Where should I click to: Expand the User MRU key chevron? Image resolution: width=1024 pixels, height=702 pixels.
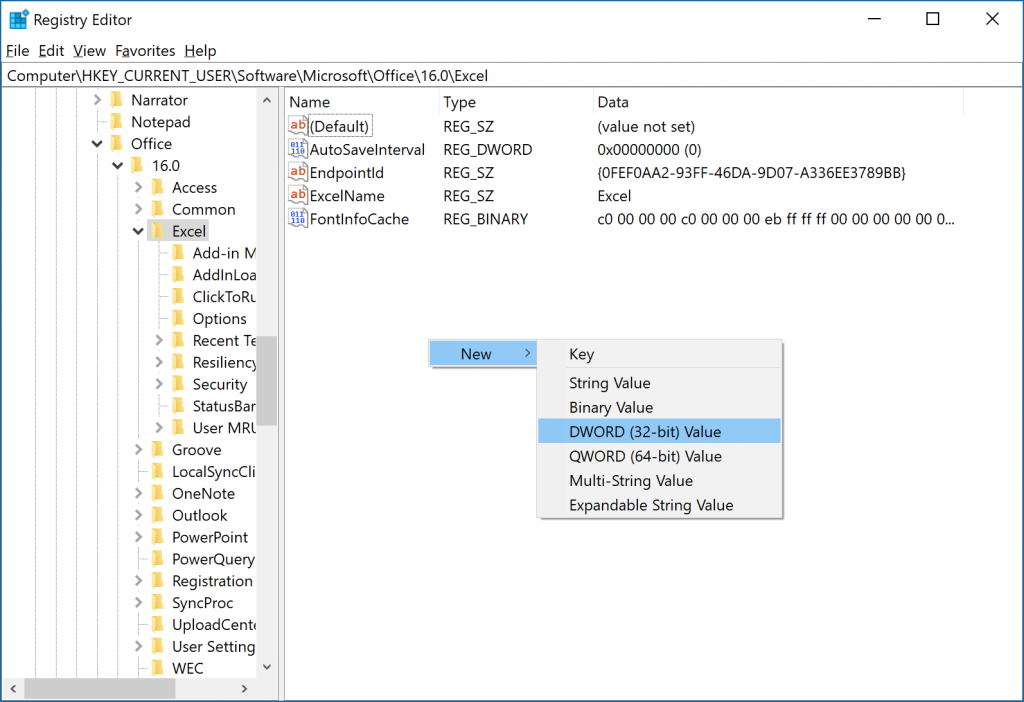(159, 428)
